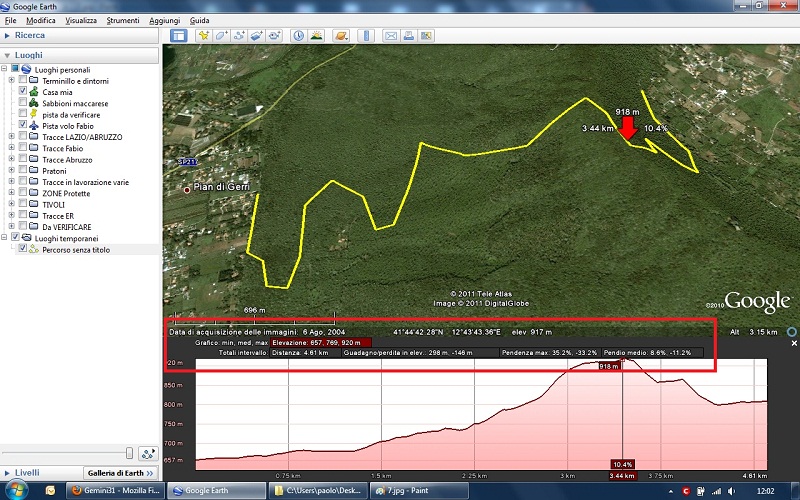Screen dimensions: 800x500
Task: Expand the Tracce LAZIO/ABRUZZO folder
Action: 11,136
